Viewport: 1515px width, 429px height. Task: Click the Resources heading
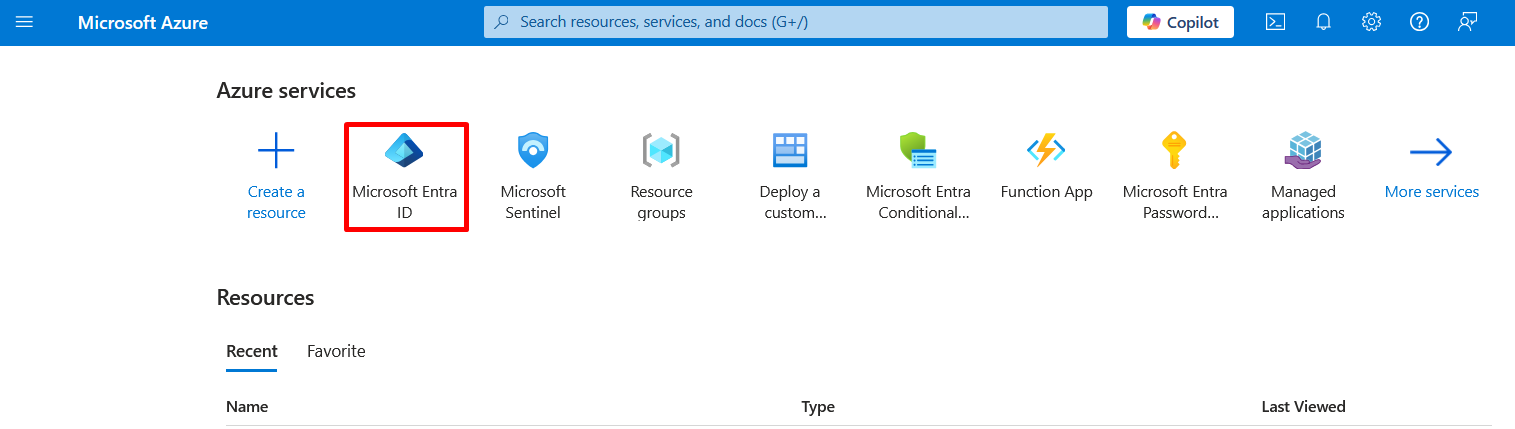tap(265, 298)
